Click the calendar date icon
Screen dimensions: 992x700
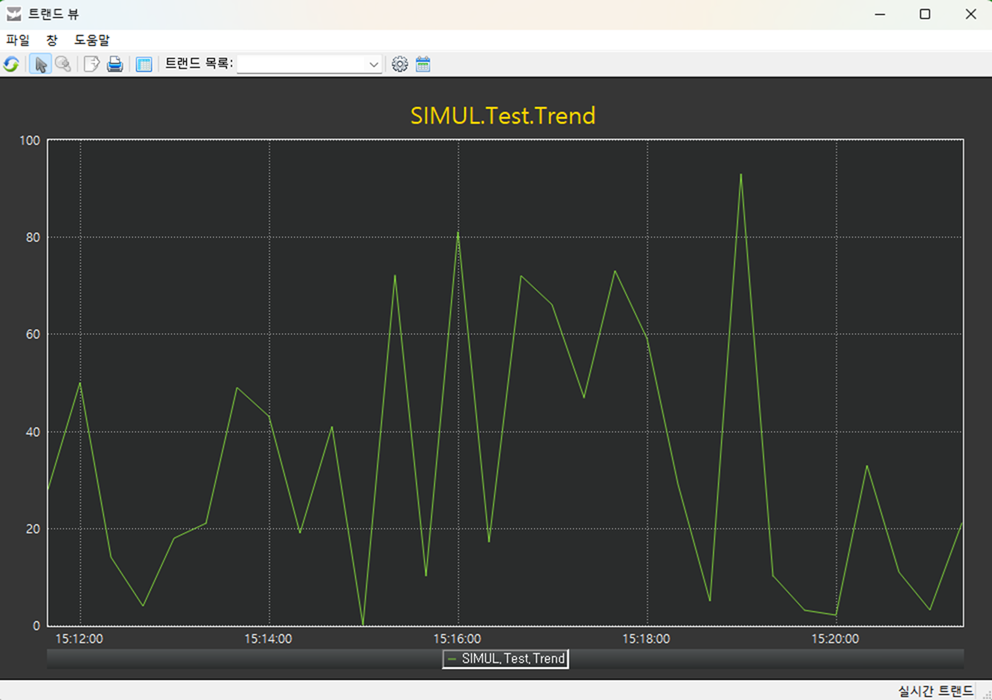point(423,64)
